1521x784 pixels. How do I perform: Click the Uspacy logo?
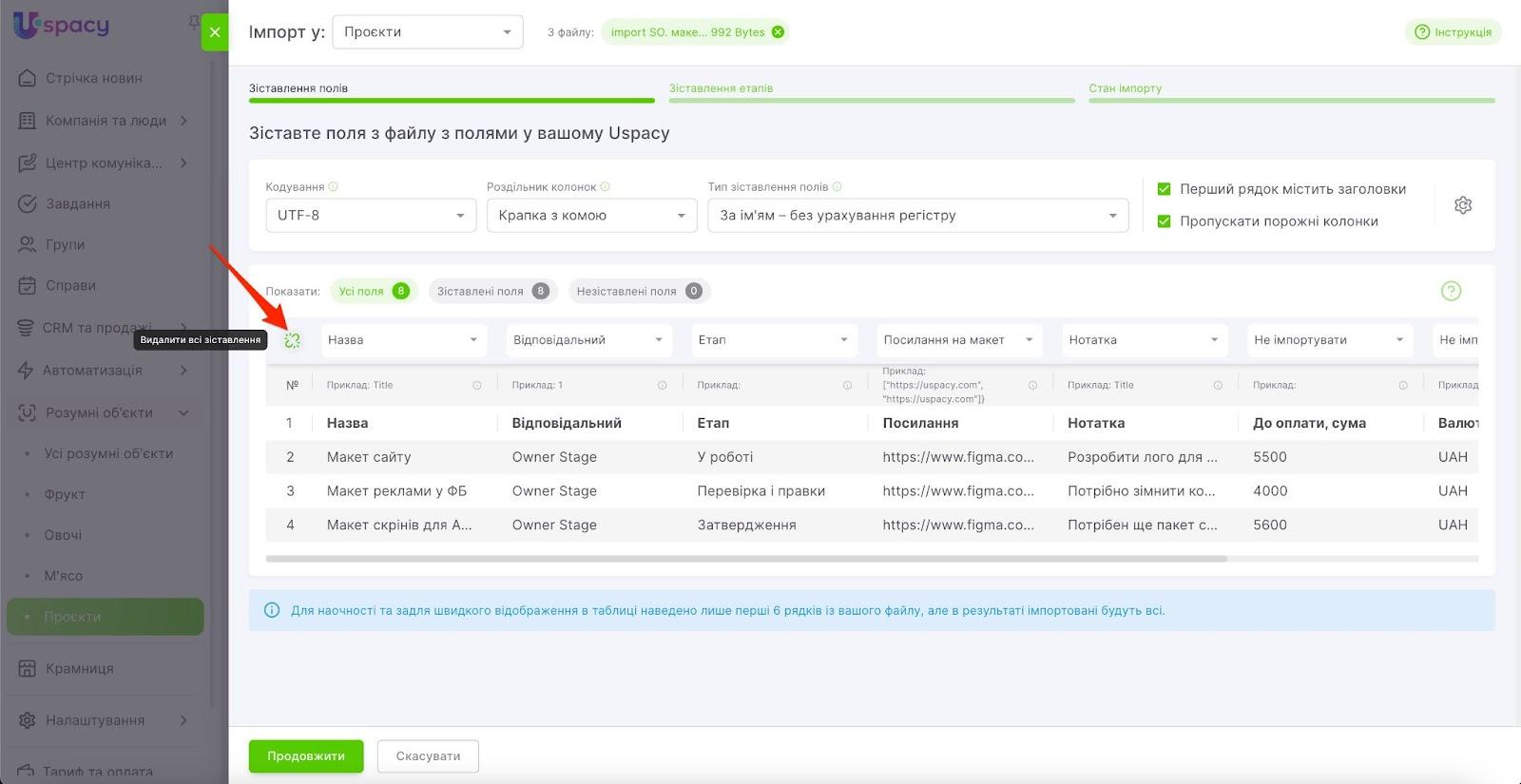(x=62, y=26)
